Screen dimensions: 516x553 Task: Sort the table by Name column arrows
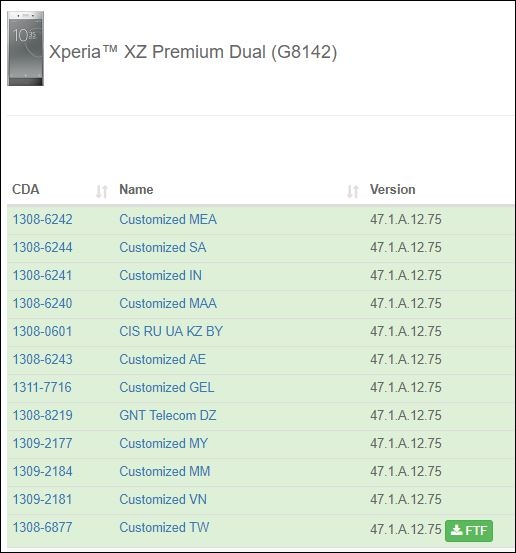353,192
